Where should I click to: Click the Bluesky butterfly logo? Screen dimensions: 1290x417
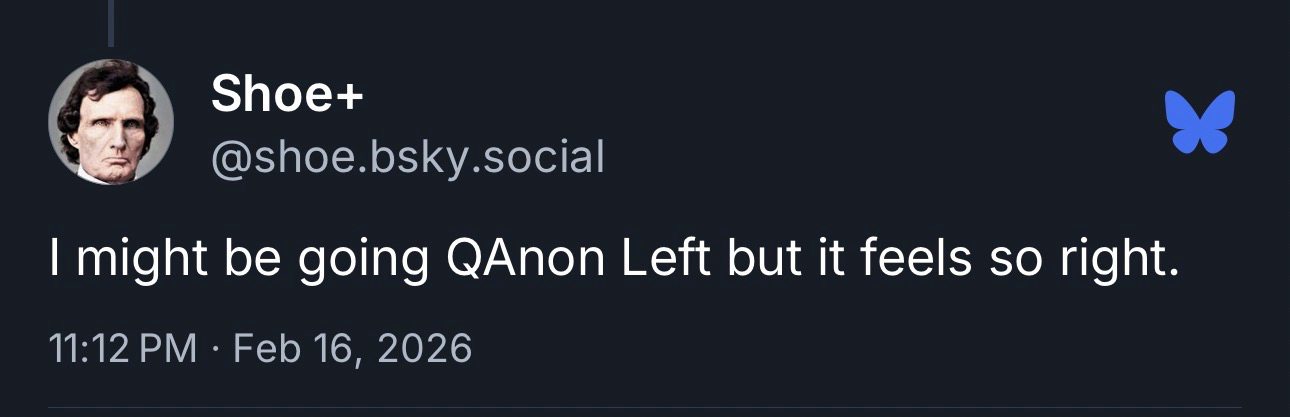1200,121
